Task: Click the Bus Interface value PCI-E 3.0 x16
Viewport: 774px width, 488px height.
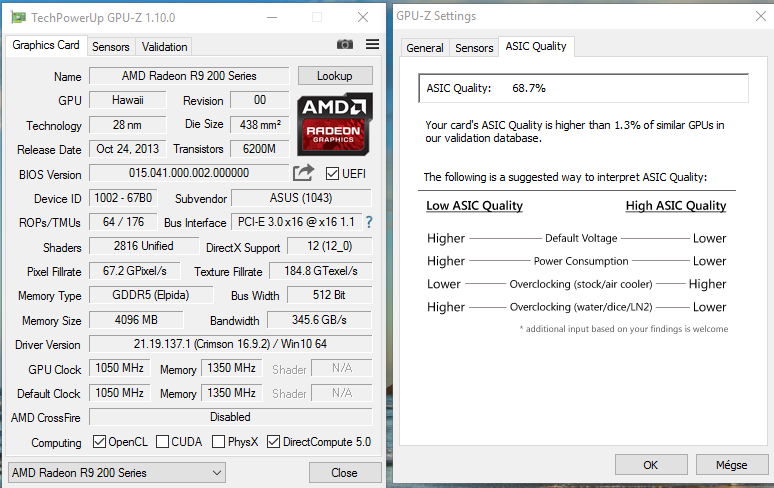Action: point(296,222)
